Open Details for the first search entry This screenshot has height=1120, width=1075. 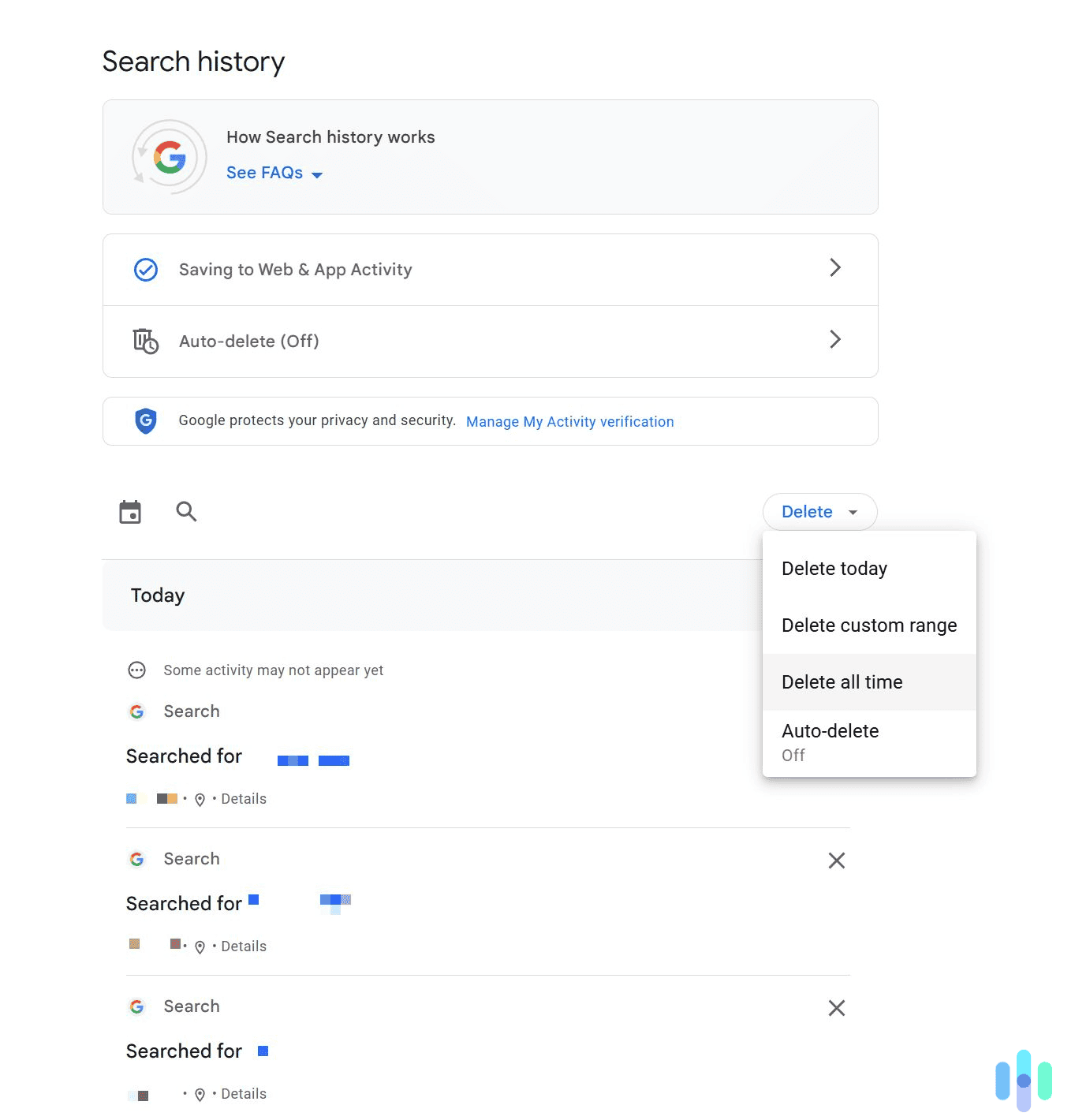coord(243,798)
